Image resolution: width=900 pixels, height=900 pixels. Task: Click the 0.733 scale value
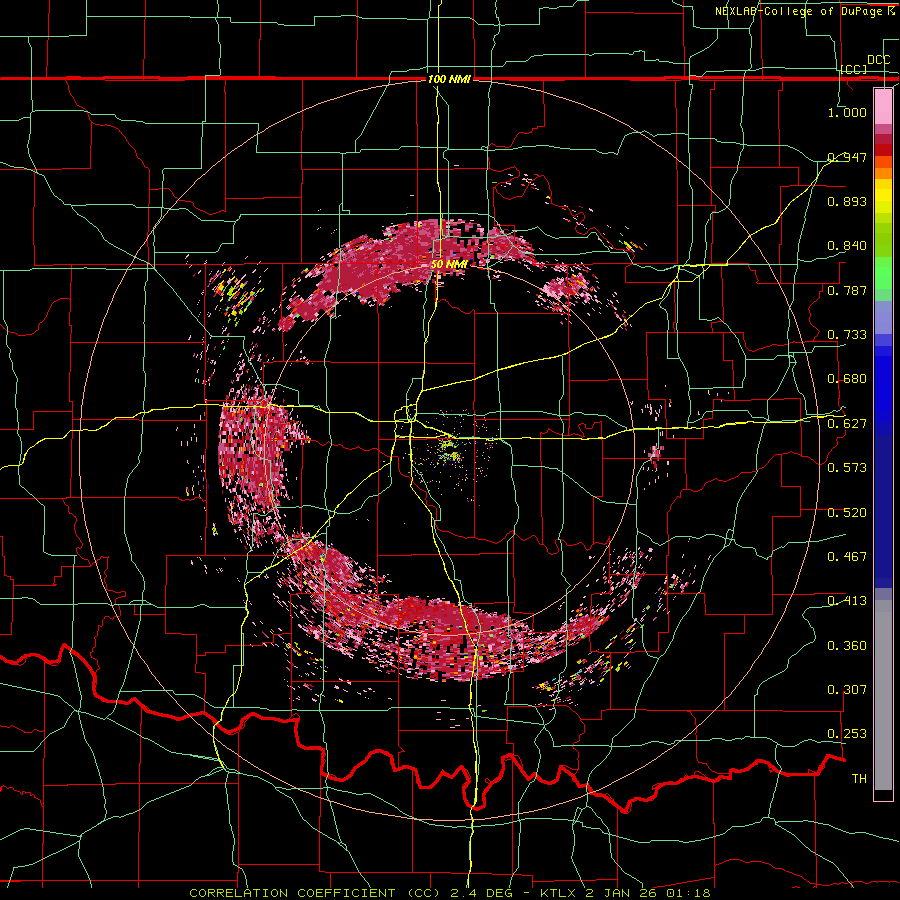[847, 335]
